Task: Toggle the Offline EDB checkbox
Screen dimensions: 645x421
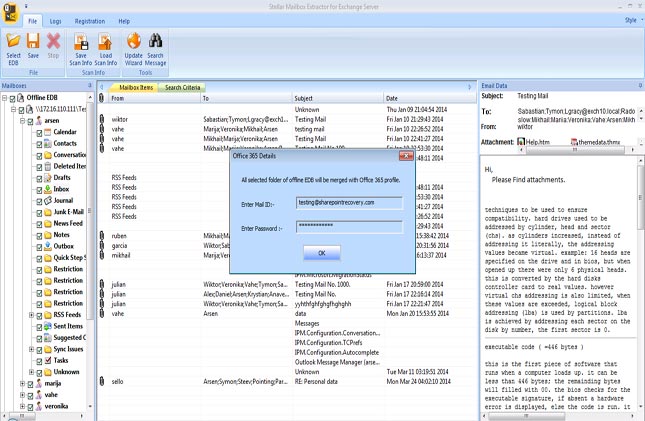Action: [12, 98]
